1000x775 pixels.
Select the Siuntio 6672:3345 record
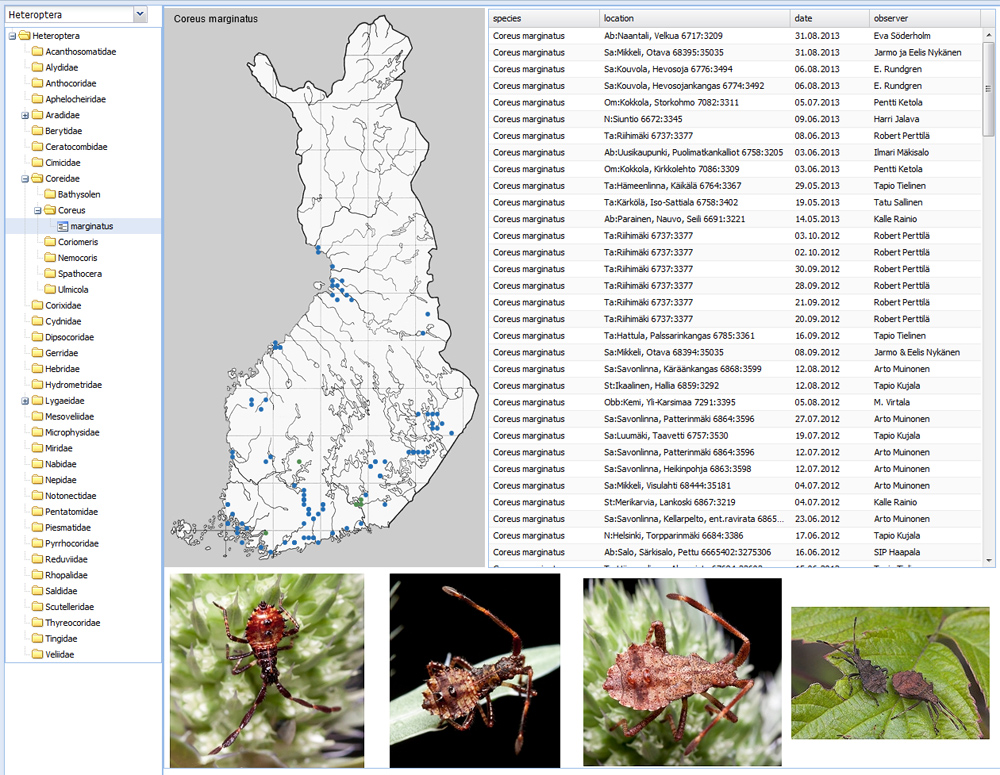[x=735, y=119]
